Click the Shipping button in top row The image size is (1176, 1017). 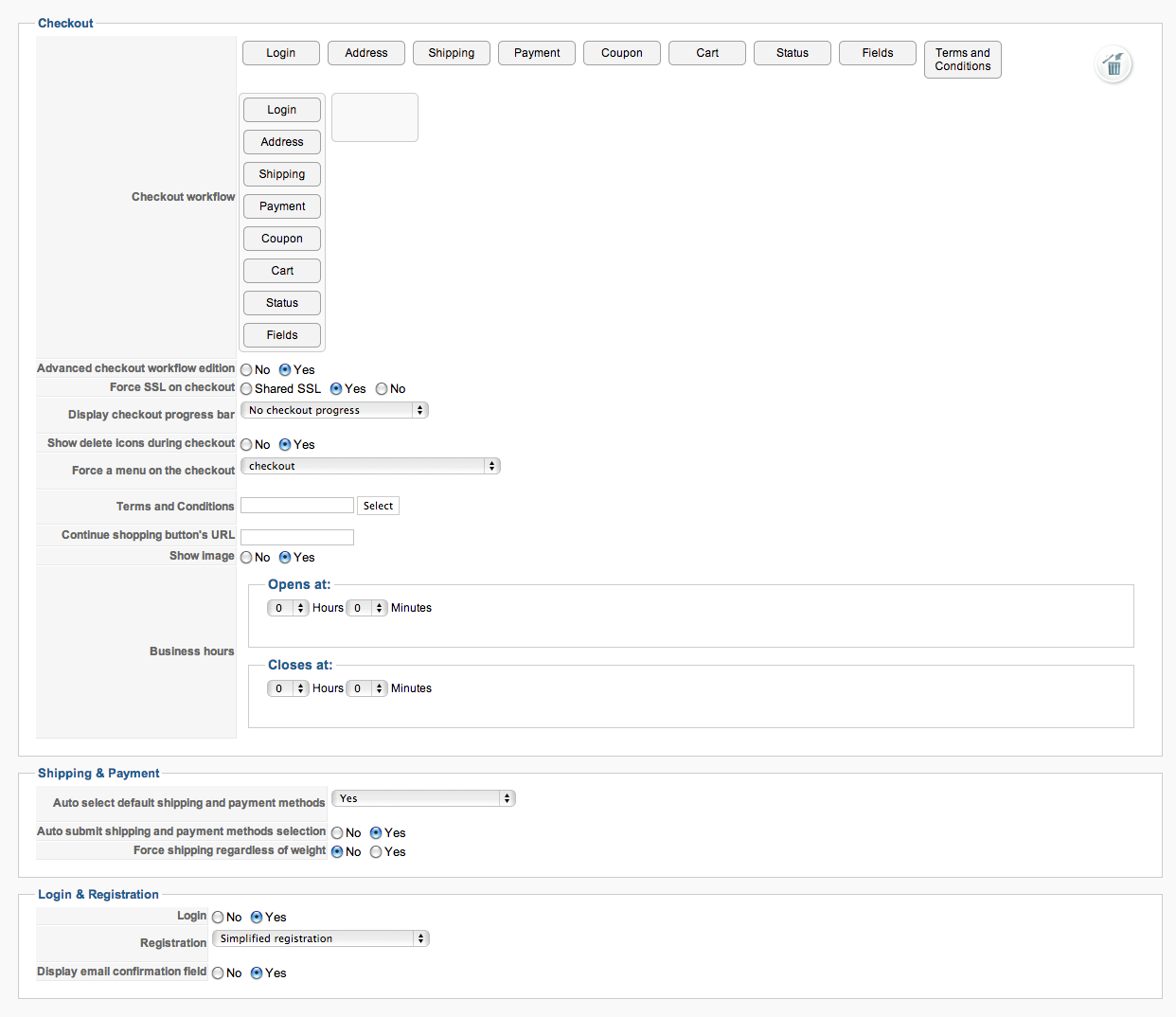pos(452,53)
